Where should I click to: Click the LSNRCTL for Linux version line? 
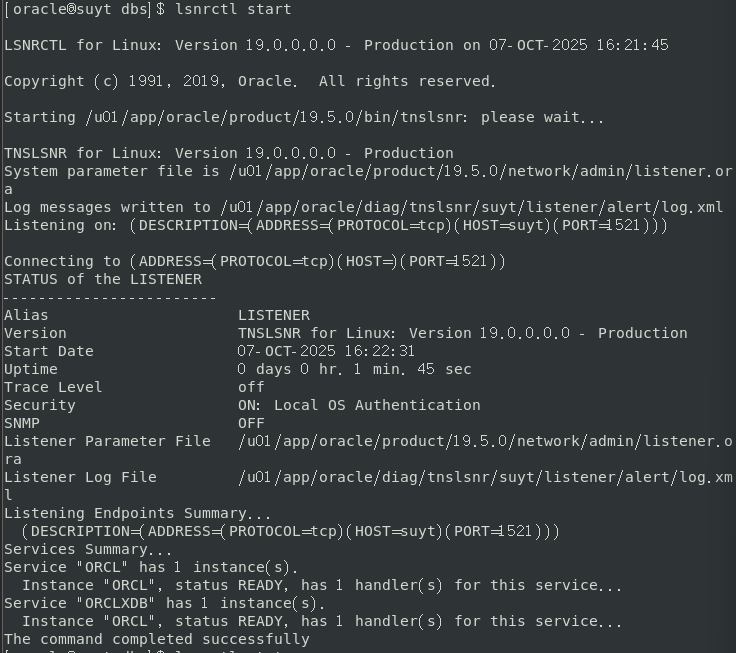[336, 45]
